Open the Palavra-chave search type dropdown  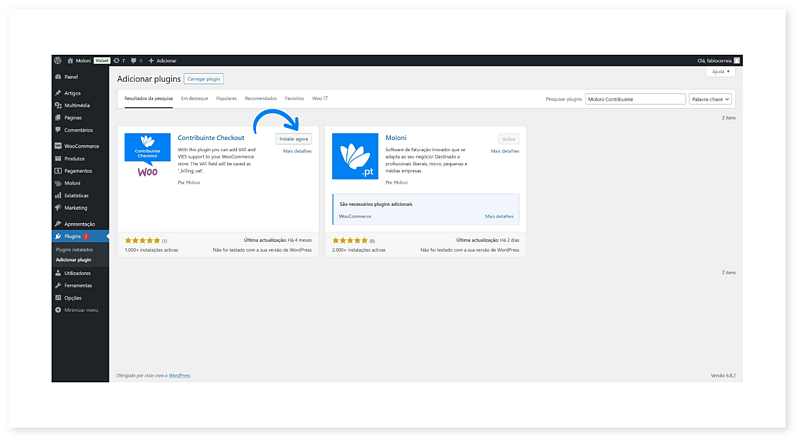(711, 99)
